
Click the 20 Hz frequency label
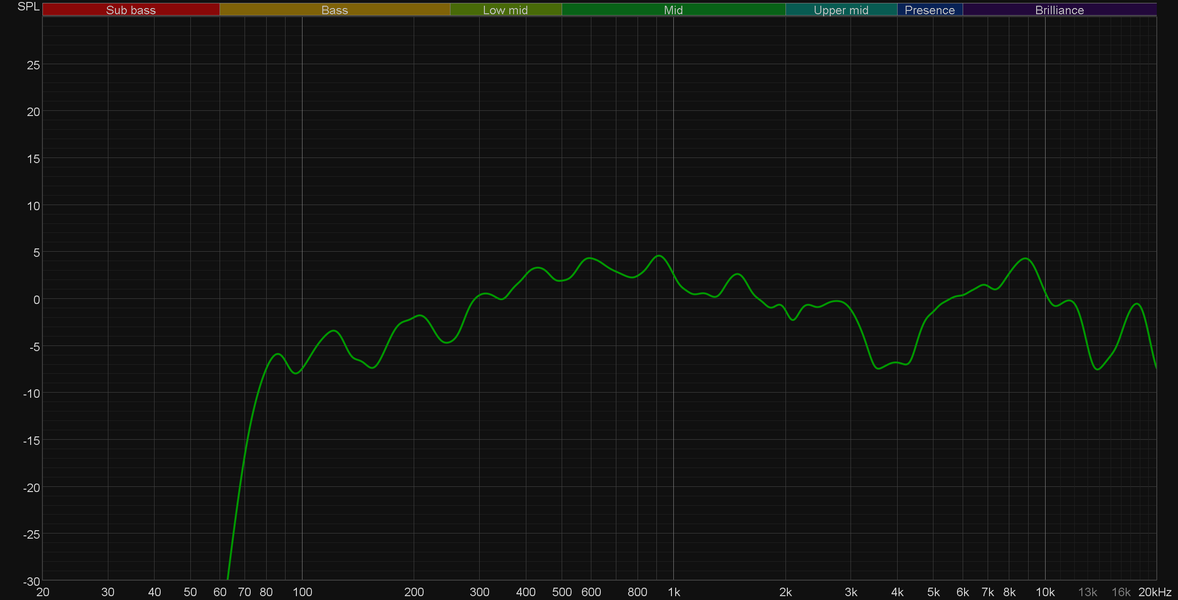pos(43,592)
